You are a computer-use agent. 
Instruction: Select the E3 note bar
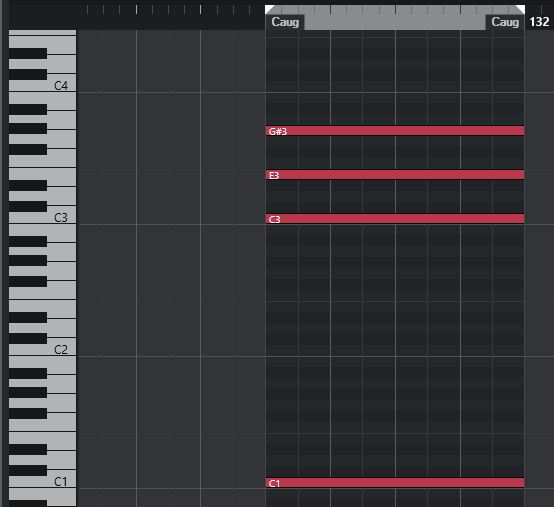pyautogui.click(x=395, y=175)
